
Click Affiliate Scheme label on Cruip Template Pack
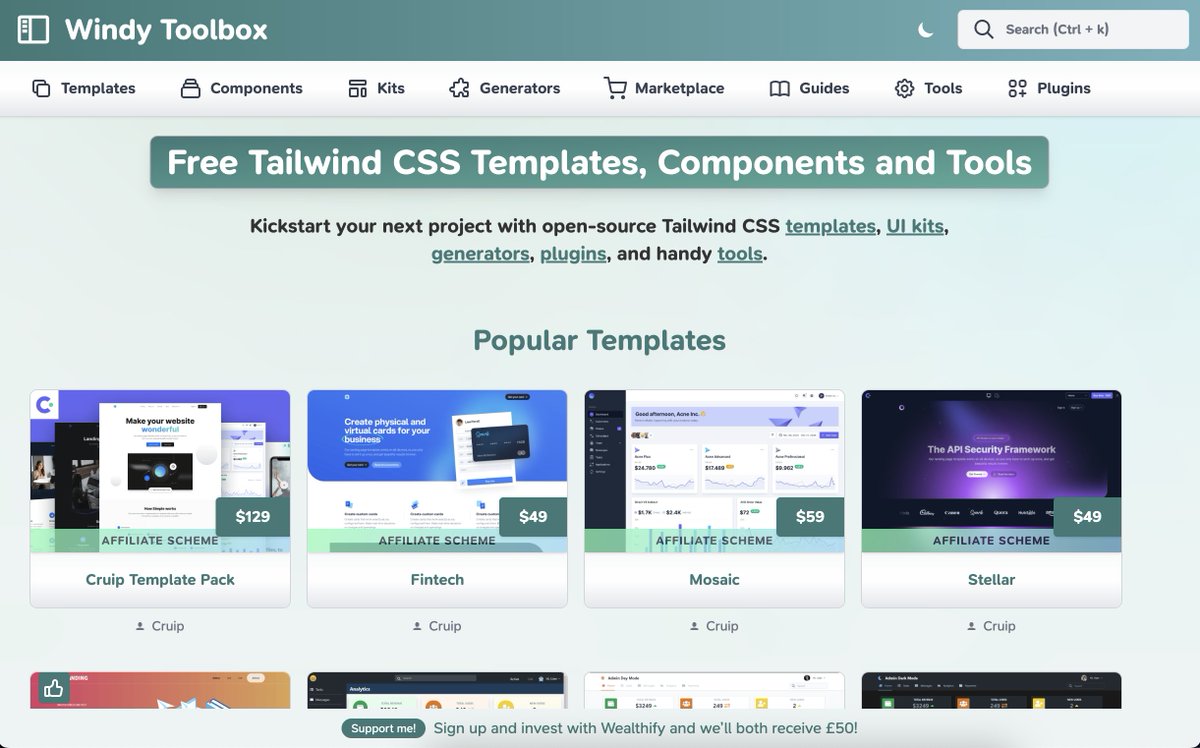(160, 541)
